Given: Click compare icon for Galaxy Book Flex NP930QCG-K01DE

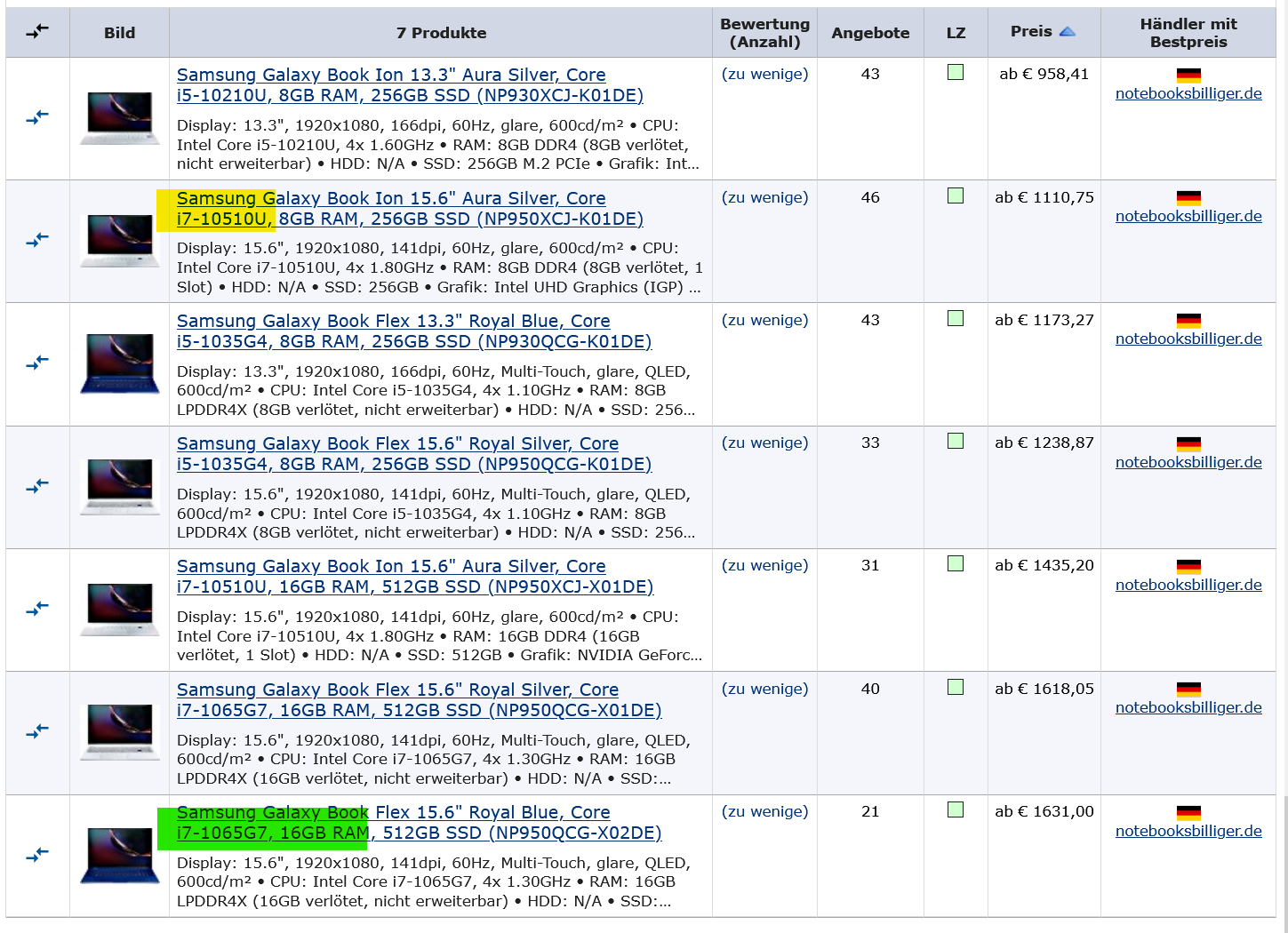Looking at the screenshot, I should tap(37, 363).
